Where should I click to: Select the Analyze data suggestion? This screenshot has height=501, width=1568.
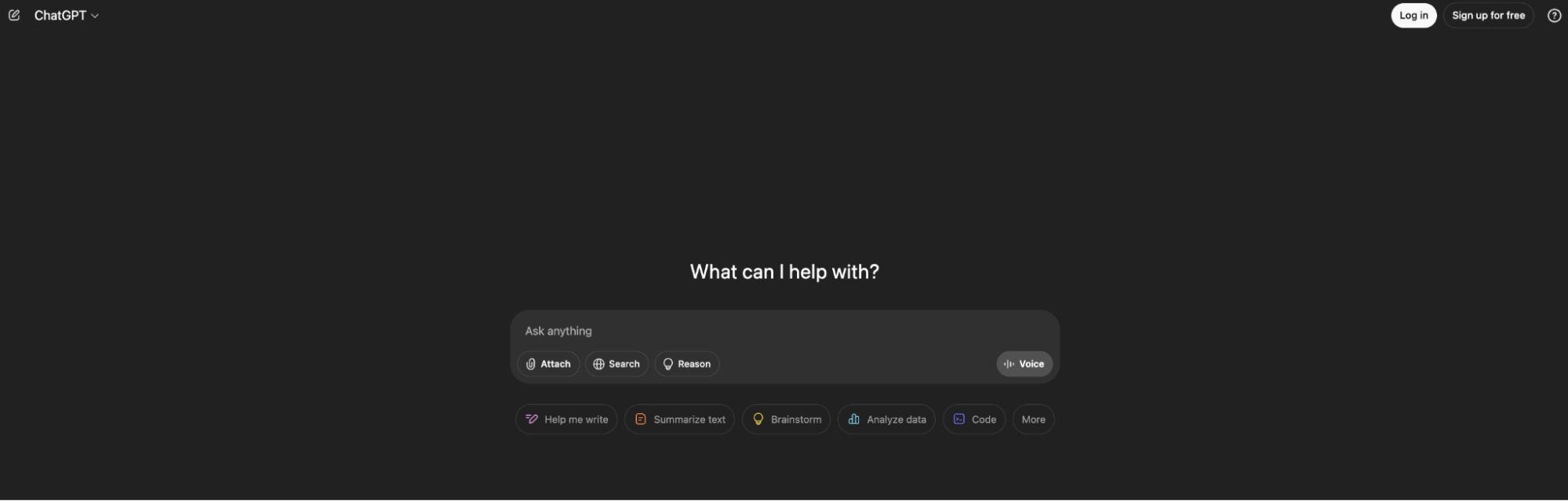point(886,419)
